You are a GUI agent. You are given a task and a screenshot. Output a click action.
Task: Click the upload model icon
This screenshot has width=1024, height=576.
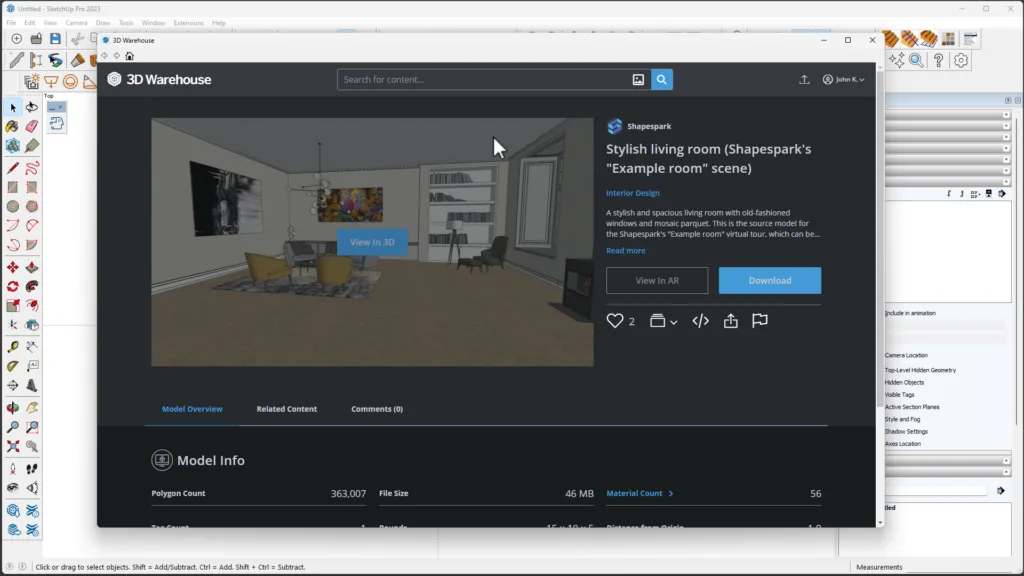click(804, 80)
